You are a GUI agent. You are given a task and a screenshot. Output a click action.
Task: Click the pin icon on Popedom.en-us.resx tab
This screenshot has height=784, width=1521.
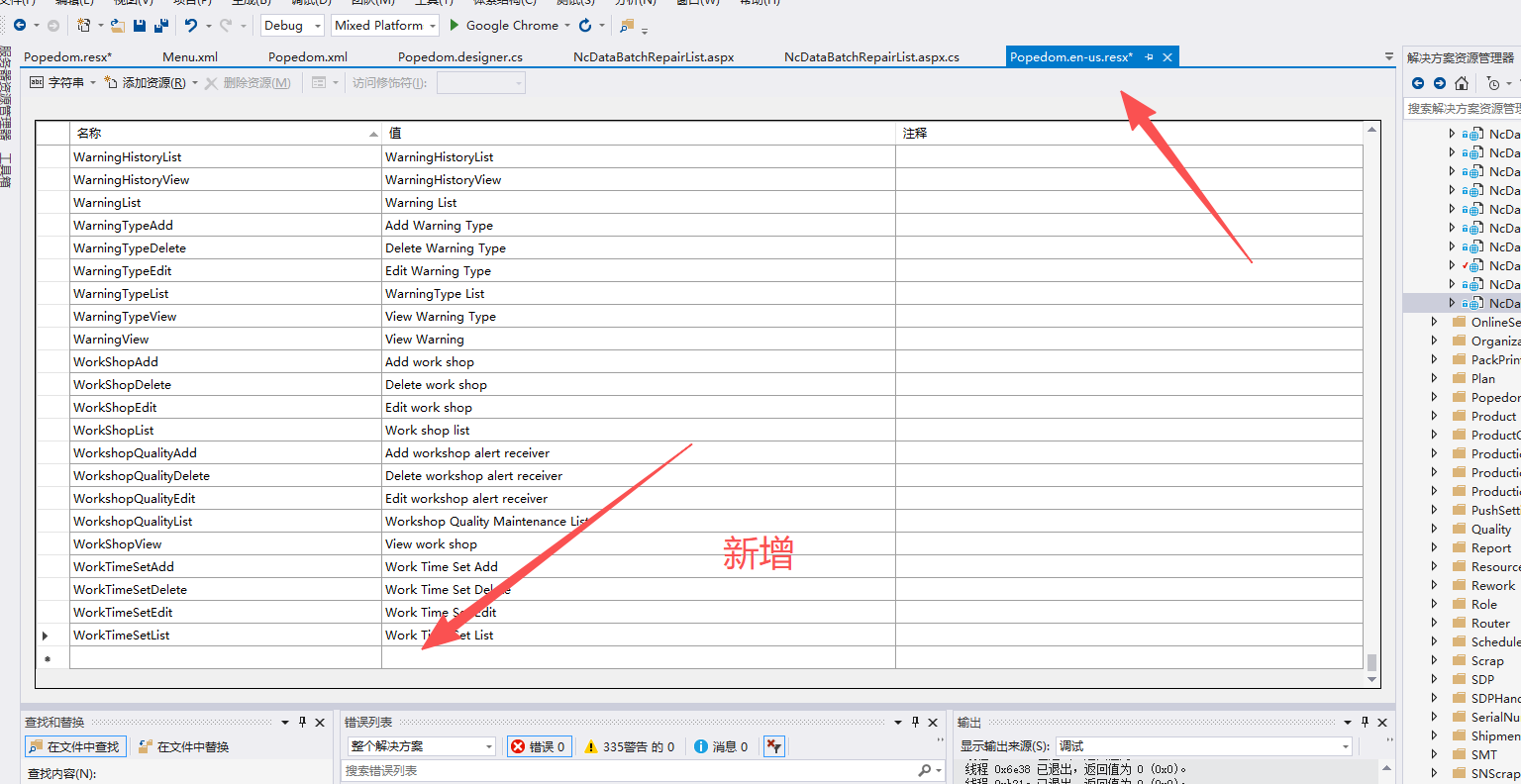1150,57
